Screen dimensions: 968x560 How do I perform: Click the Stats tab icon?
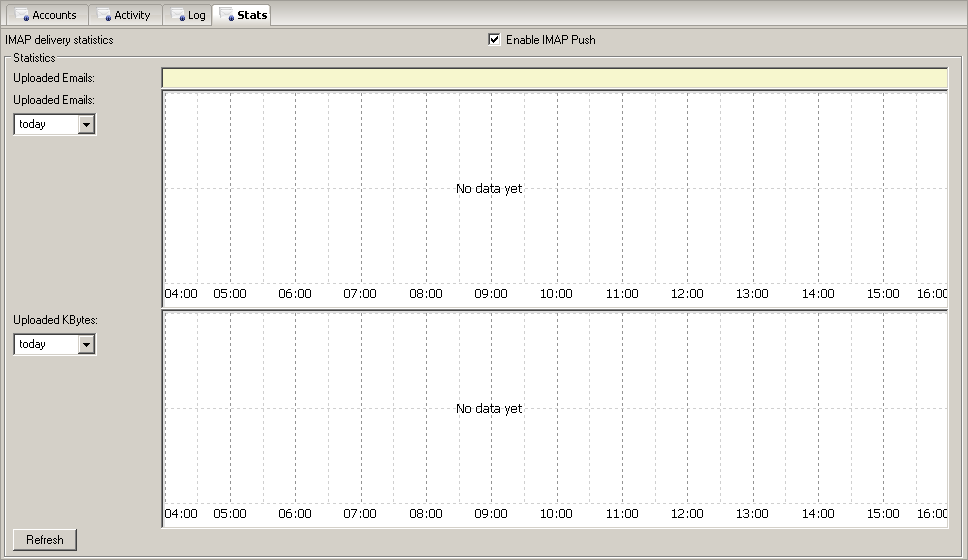click(226, 16)
